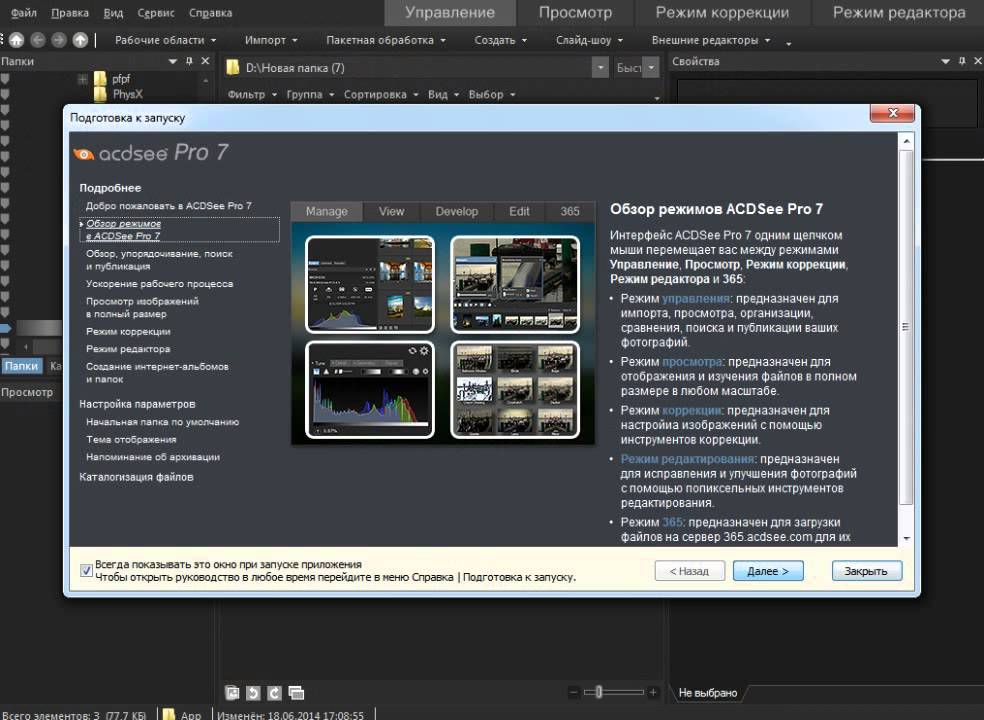Viewport: 984px width, 720px height.
Task: Pin the Folders (Папки) panel
Action: click(189, 61)
